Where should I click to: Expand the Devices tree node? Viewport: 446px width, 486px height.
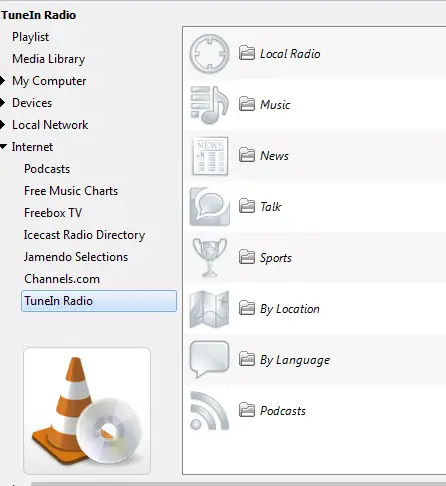click(x=2, y=103)
